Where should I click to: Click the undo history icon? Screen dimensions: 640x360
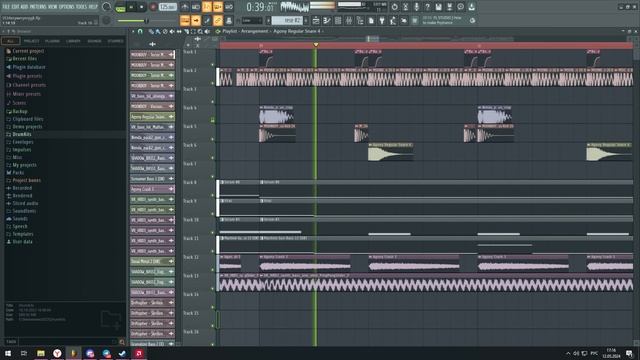[x=394, y=7]
